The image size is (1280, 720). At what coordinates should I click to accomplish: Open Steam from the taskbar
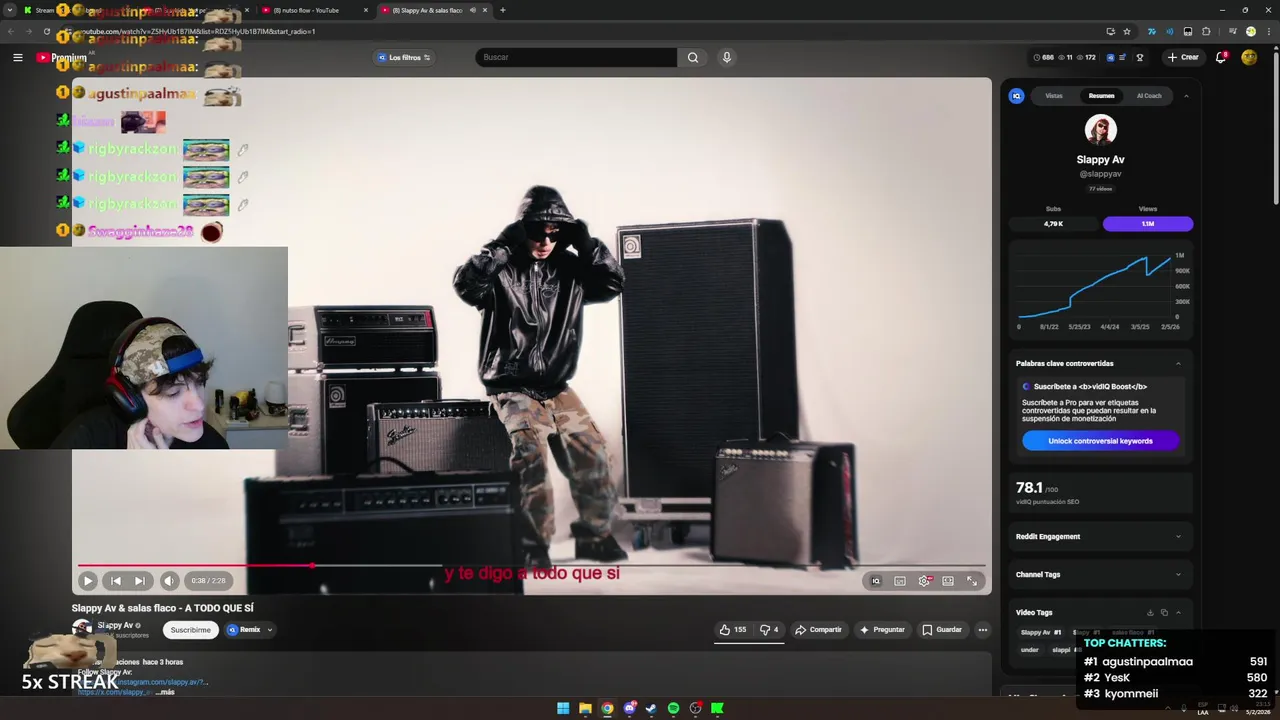651,708
